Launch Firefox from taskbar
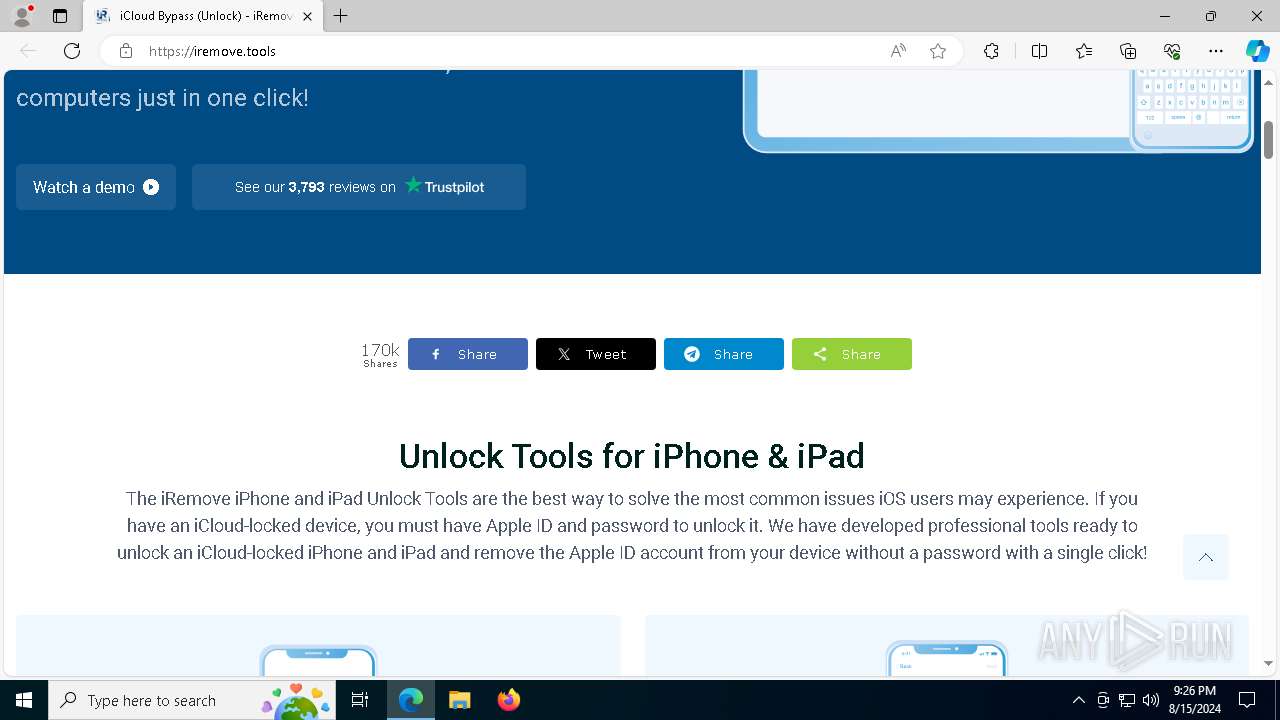 (x=508, y=700)
